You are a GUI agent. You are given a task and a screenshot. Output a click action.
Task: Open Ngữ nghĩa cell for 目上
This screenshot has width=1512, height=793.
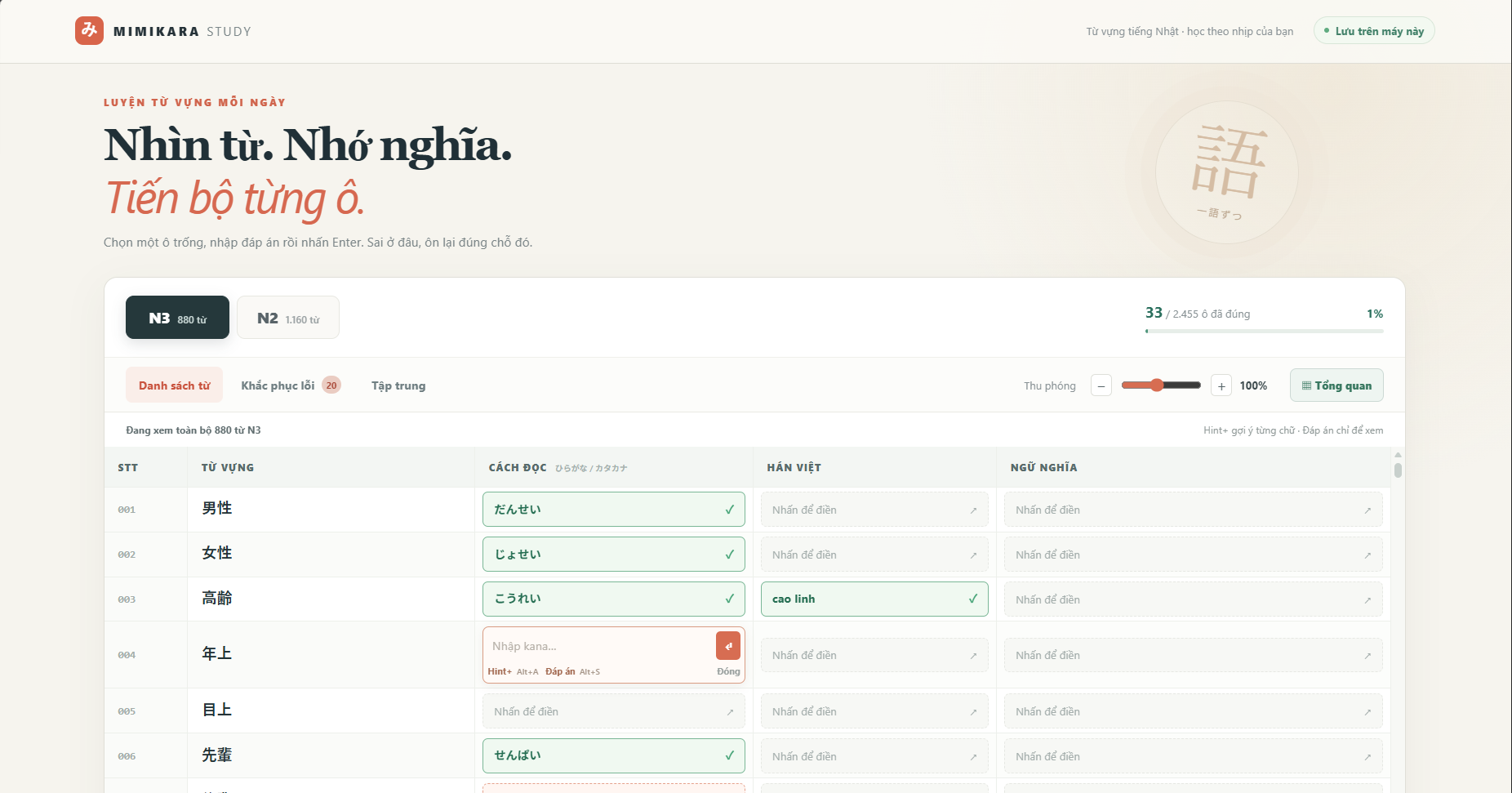tap(1193, 711)
